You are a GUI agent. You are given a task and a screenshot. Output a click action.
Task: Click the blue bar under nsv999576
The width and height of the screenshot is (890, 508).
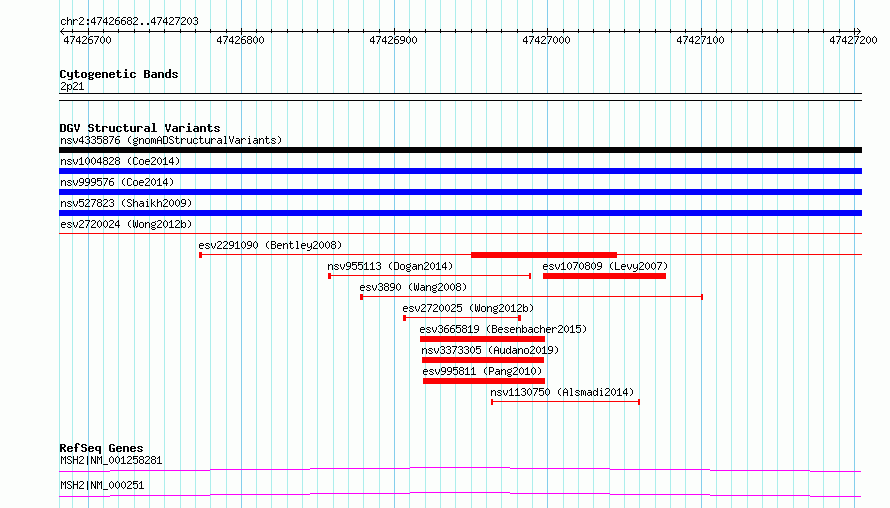click(460, 192)
